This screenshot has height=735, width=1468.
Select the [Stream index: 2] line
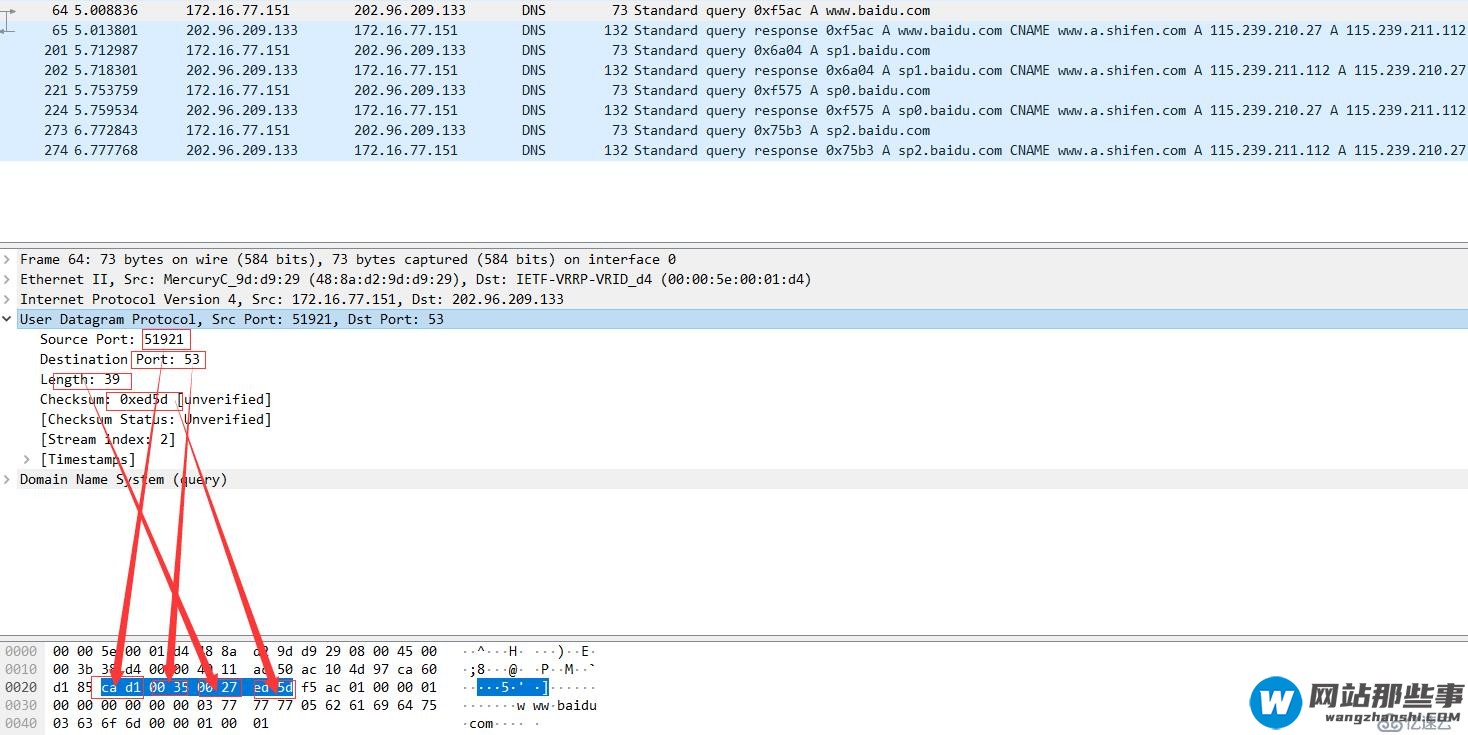tap(108, 439)
